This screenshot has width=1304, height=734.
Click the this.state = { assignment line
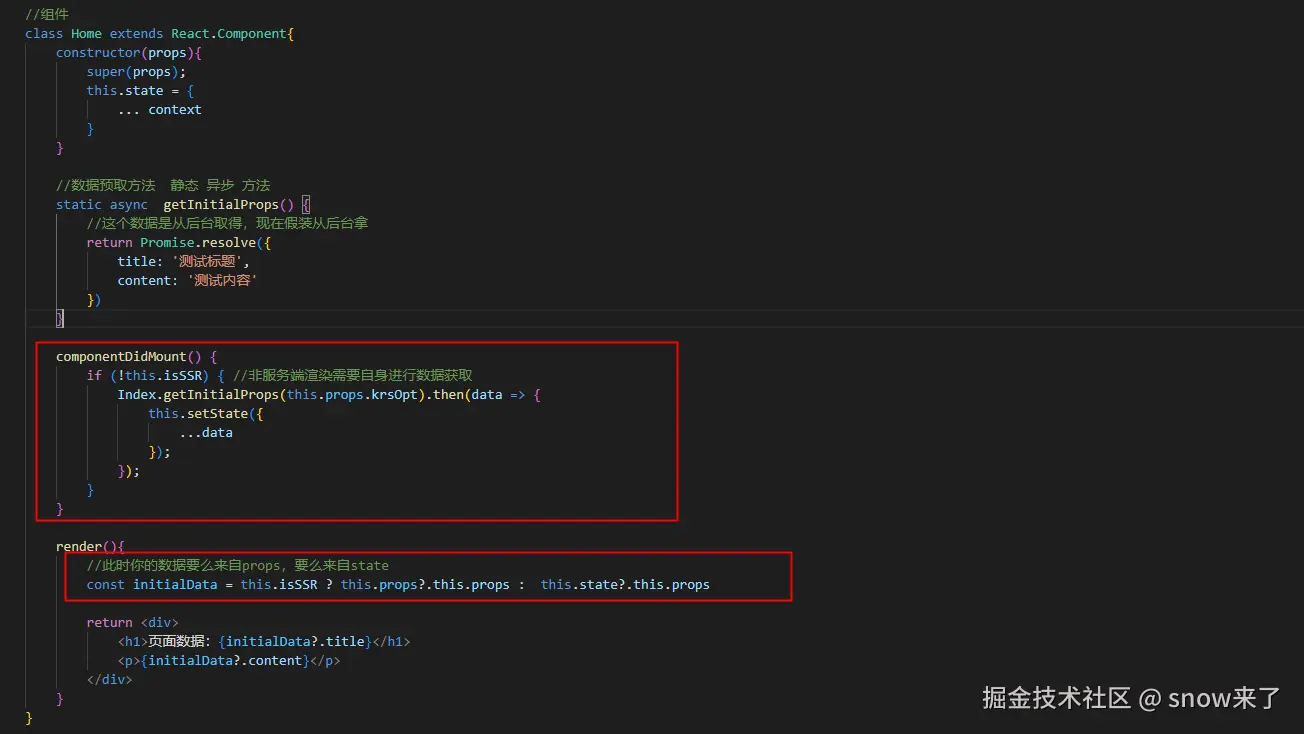tap(140, 90)
